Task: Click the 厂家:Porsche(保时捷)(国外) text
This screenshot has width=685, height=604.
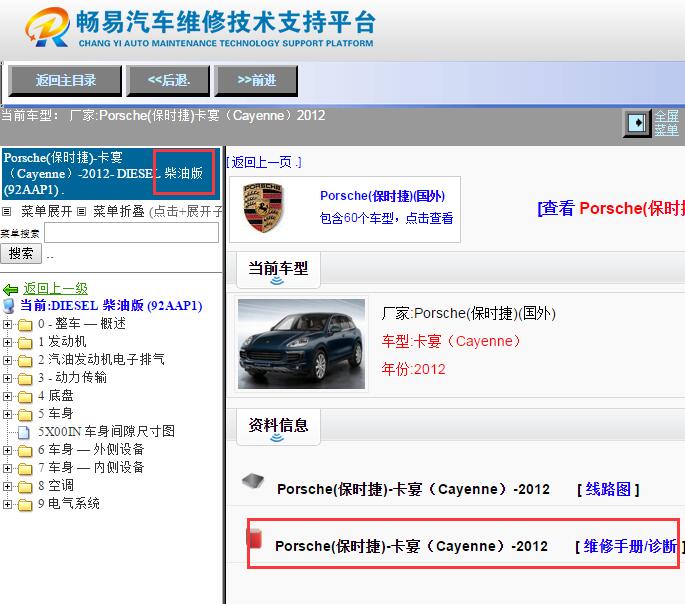Action: tap(468, 313)
